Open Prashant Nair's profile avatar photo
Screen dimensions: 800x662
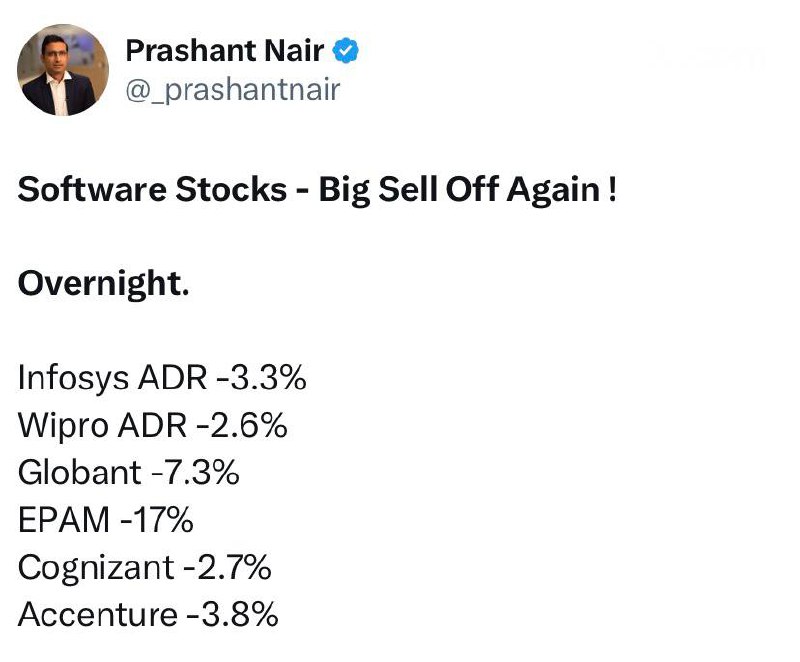coord(64,70)
